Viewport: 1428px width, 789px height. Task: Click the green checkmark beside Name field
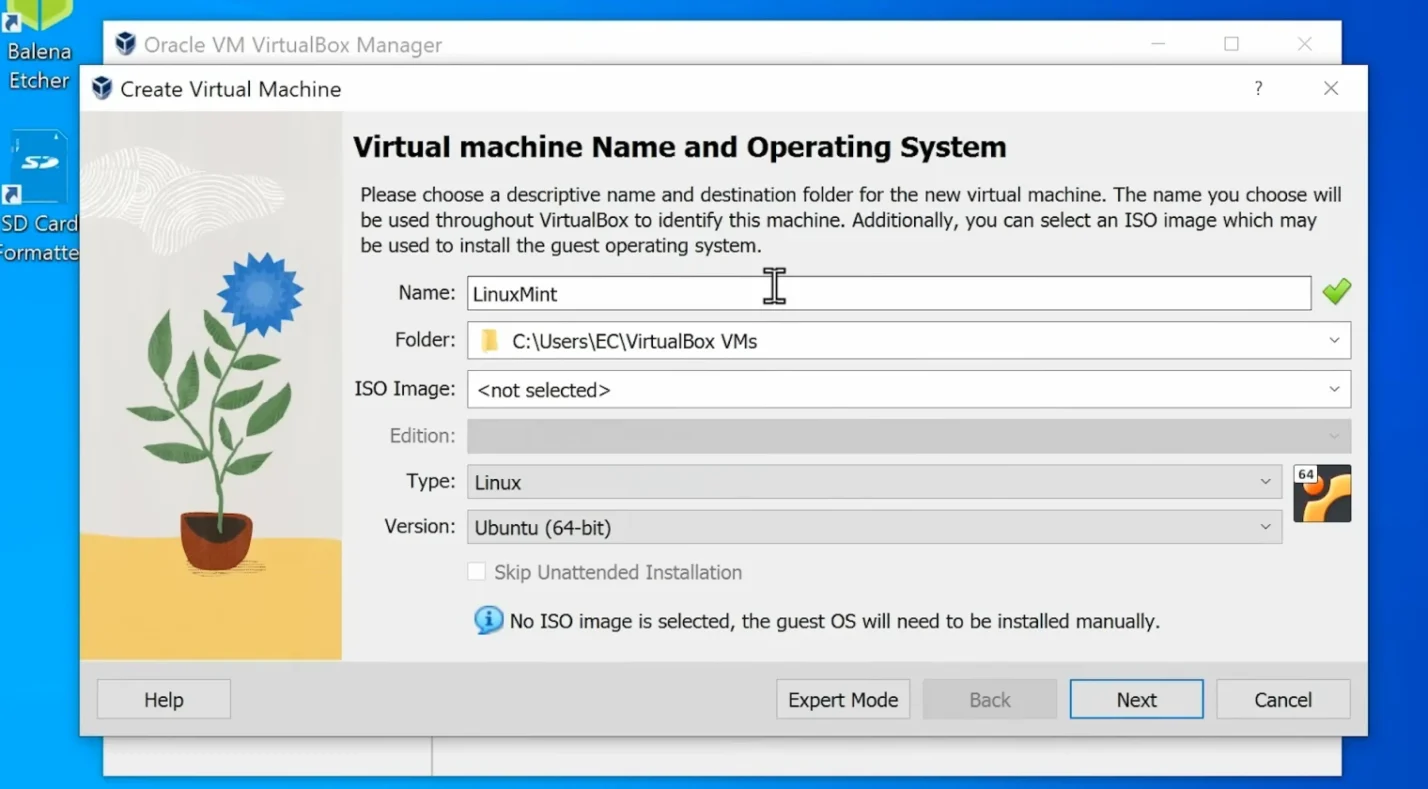click(1337, 291)
